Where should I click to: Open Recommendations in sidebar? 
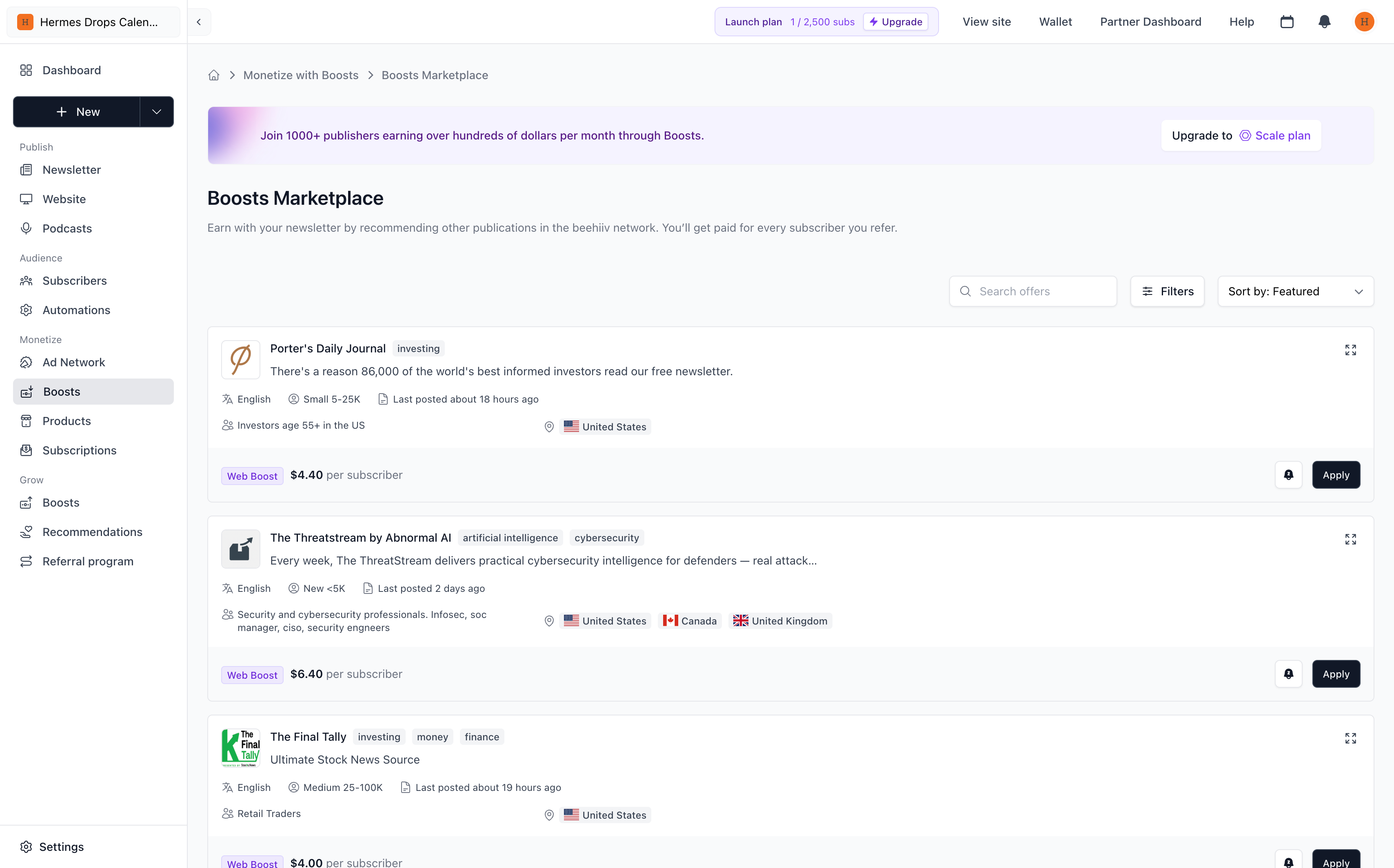click(93, 532)
